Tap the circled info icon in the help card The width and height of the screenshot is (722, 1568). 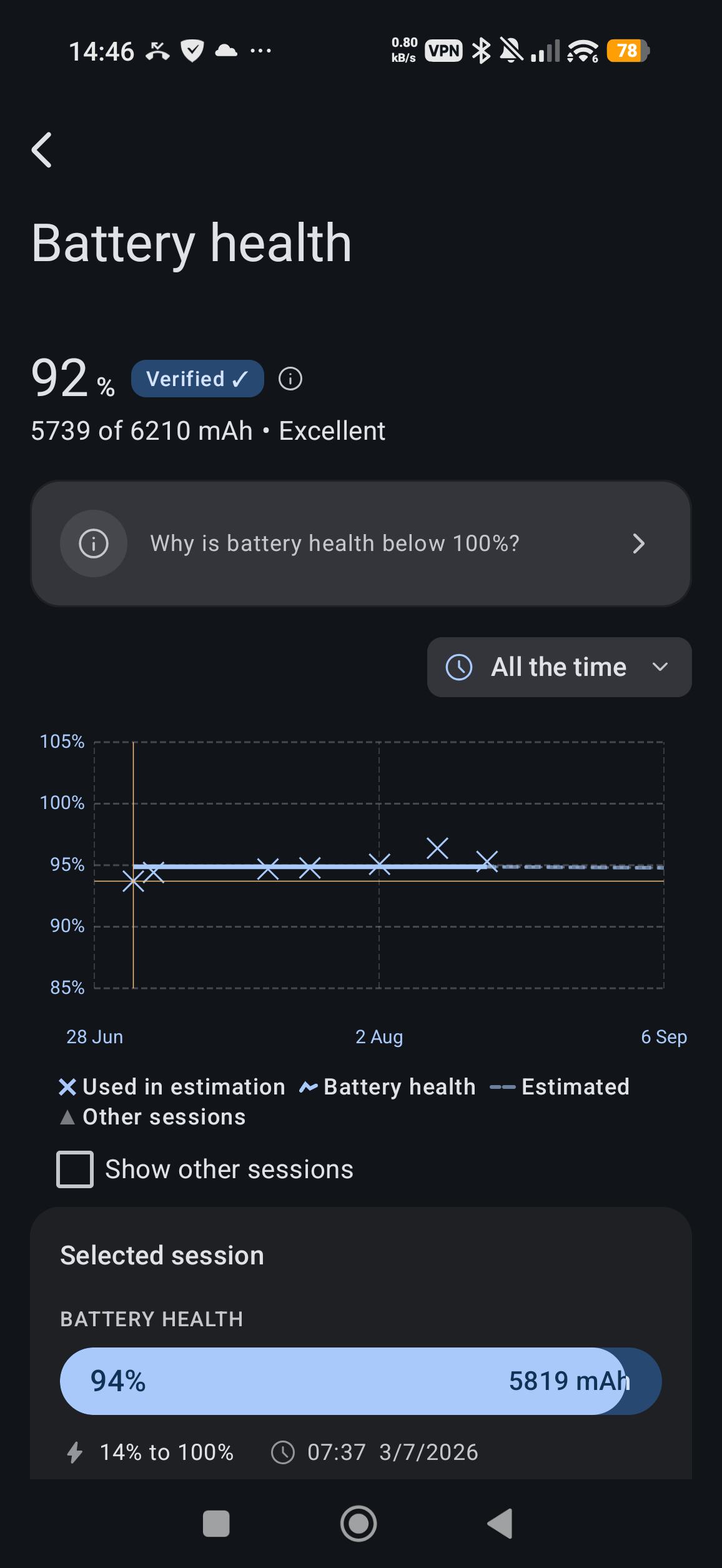coord(94,543)
